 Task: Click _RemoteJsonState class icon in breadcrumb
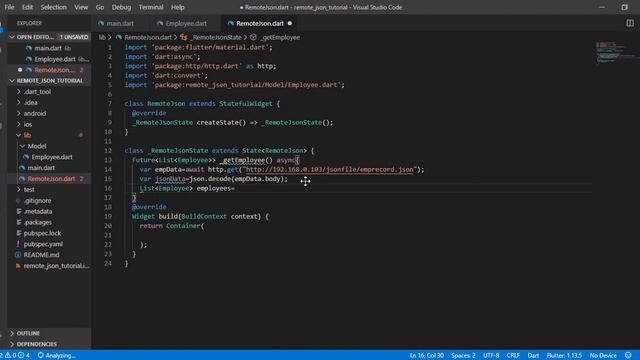coord(184,37)
